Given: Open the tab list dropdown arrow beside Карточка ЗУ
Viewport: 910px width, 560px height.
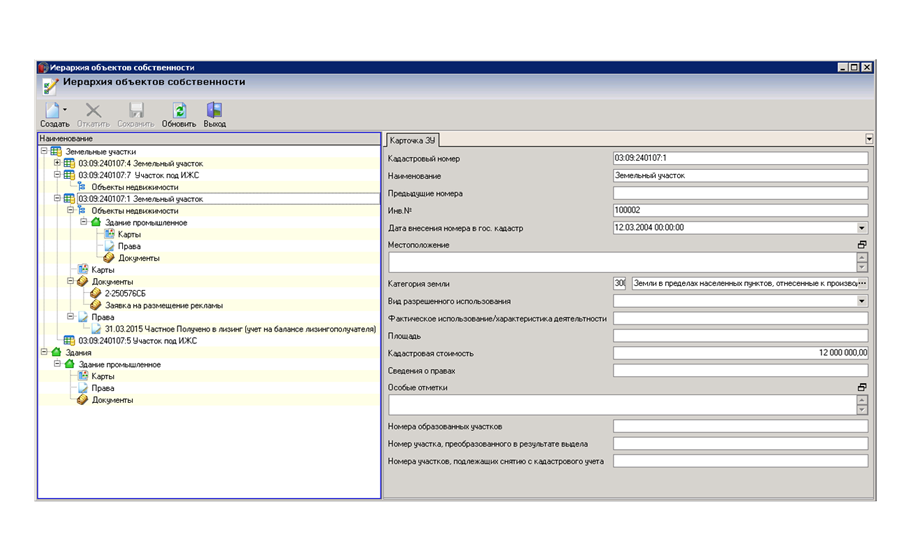Looking at the screenshot, I should tap(869, 139).
